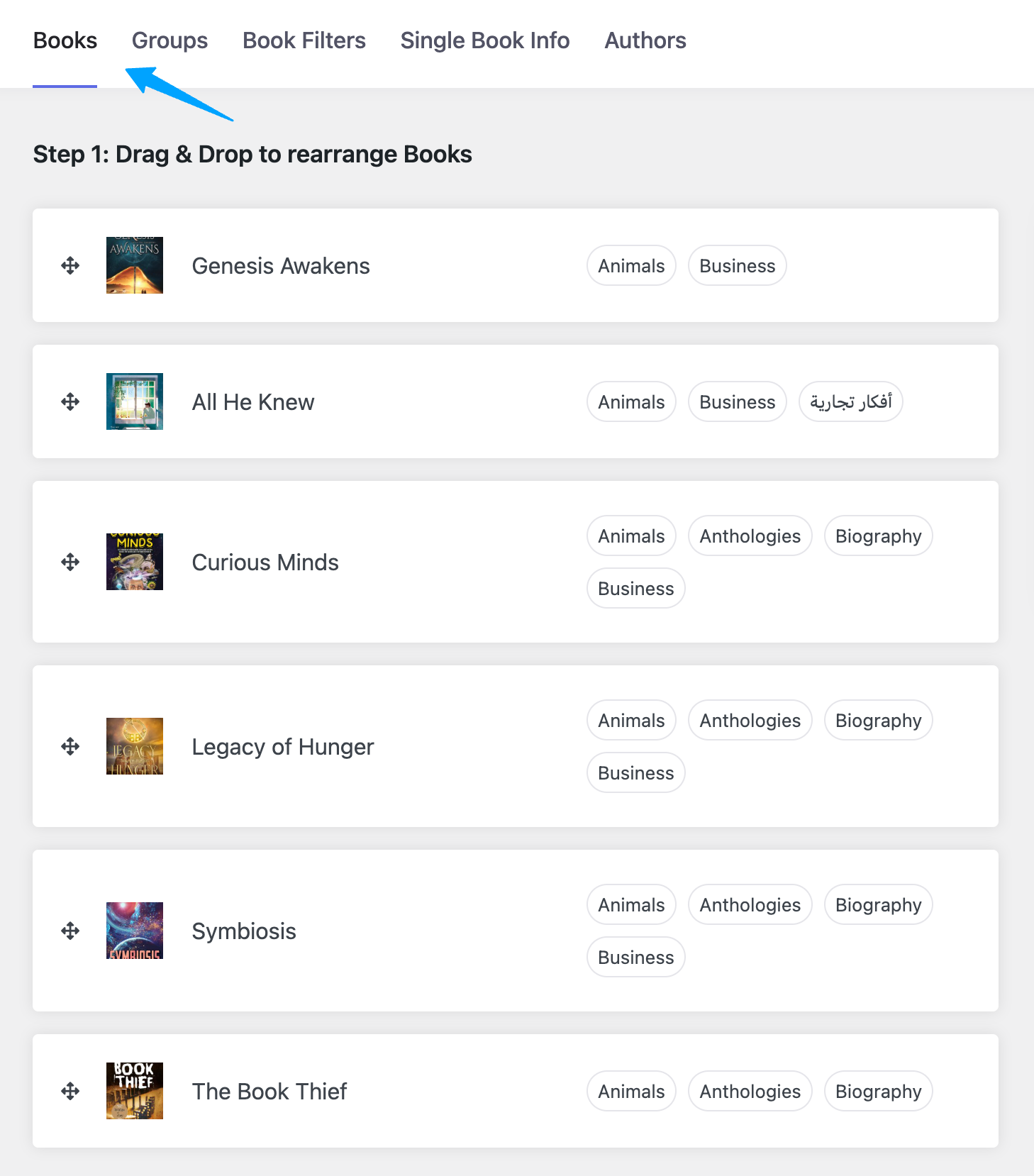The image size is (1034, 1176).
Task: Click the Animals tag on The Book Thief
Action: 631,1092
